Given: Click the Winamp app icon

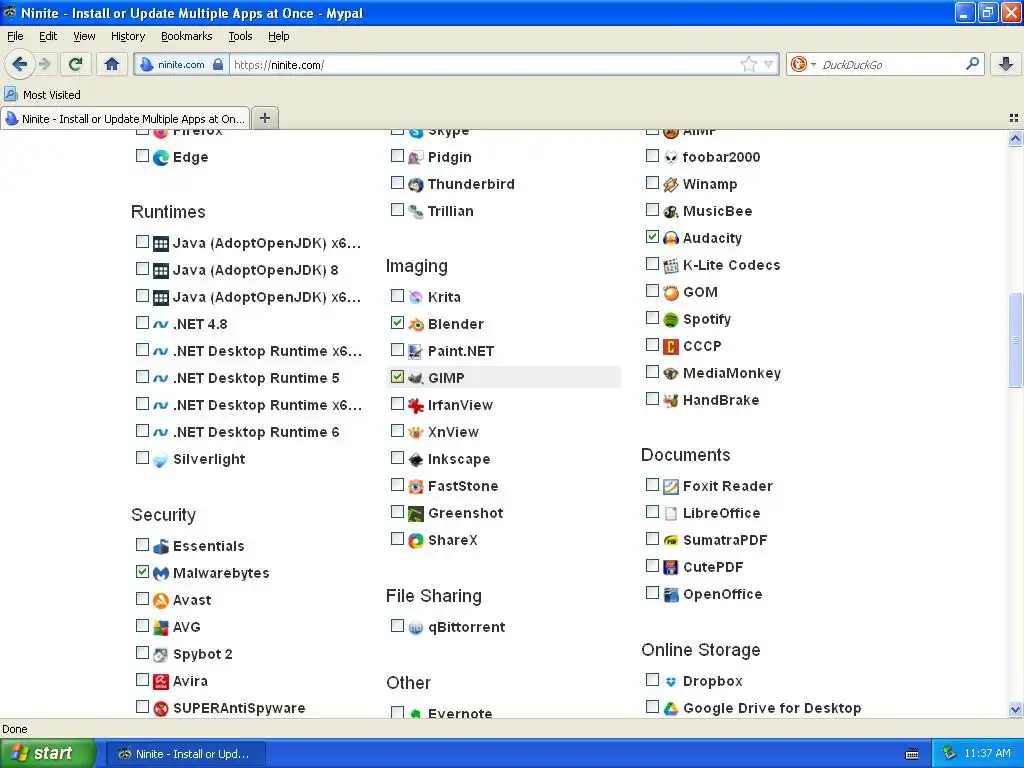Looking at the screenshot, I should (671, 185).
